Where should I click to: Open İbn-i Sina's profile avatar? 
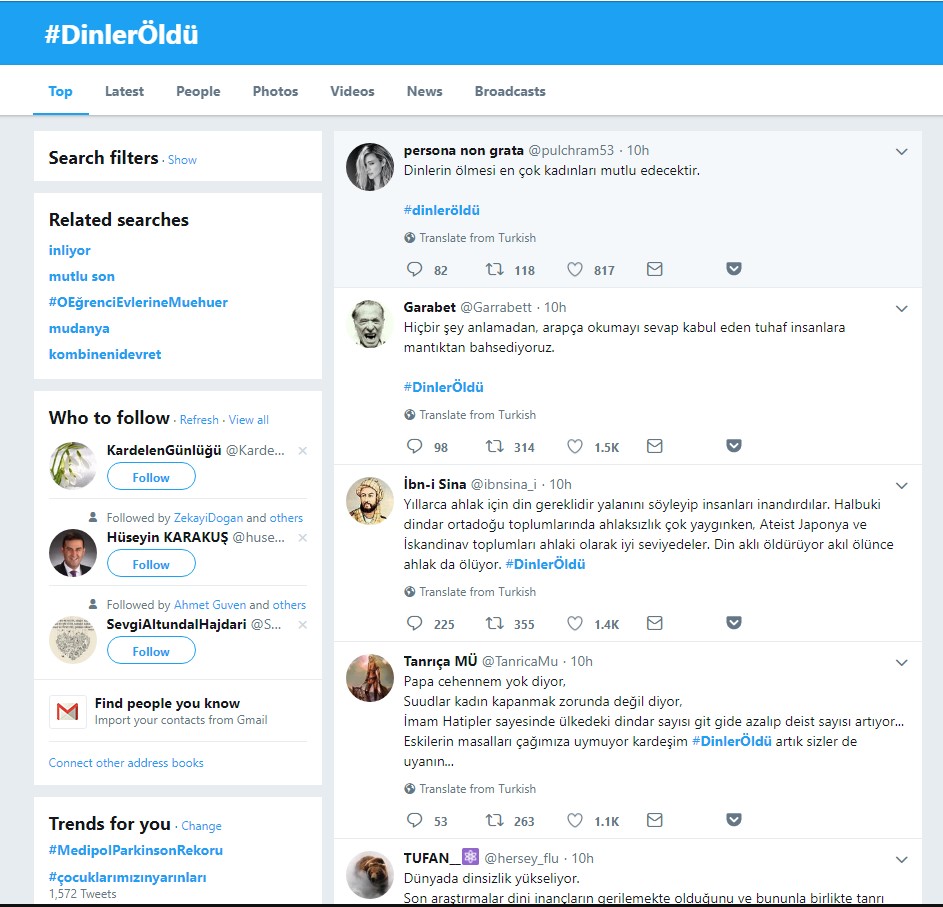[370, 500]
